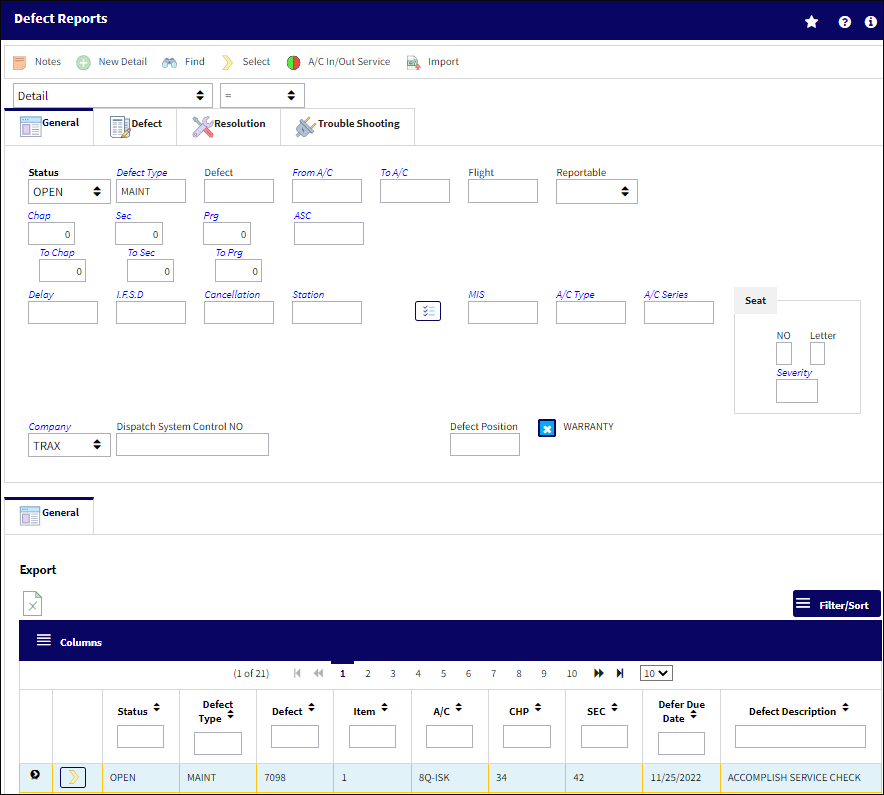
Task: Click Dispatch System Control NO field
Action: click(192, 444)
